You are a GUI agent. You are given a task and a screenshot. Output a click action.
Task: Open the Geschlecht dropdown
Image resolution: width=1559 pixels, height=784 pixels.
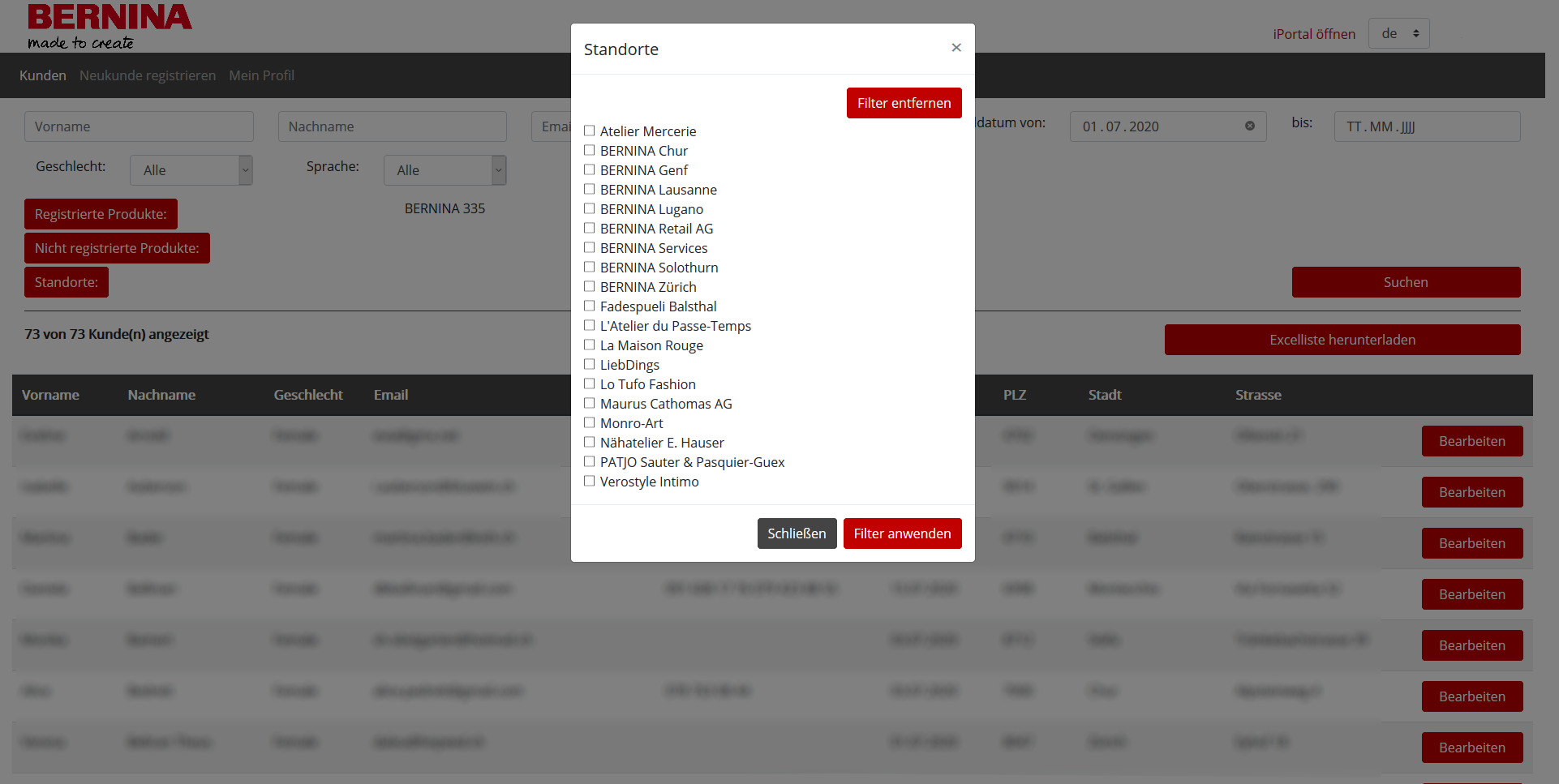[x=191, y=170]
